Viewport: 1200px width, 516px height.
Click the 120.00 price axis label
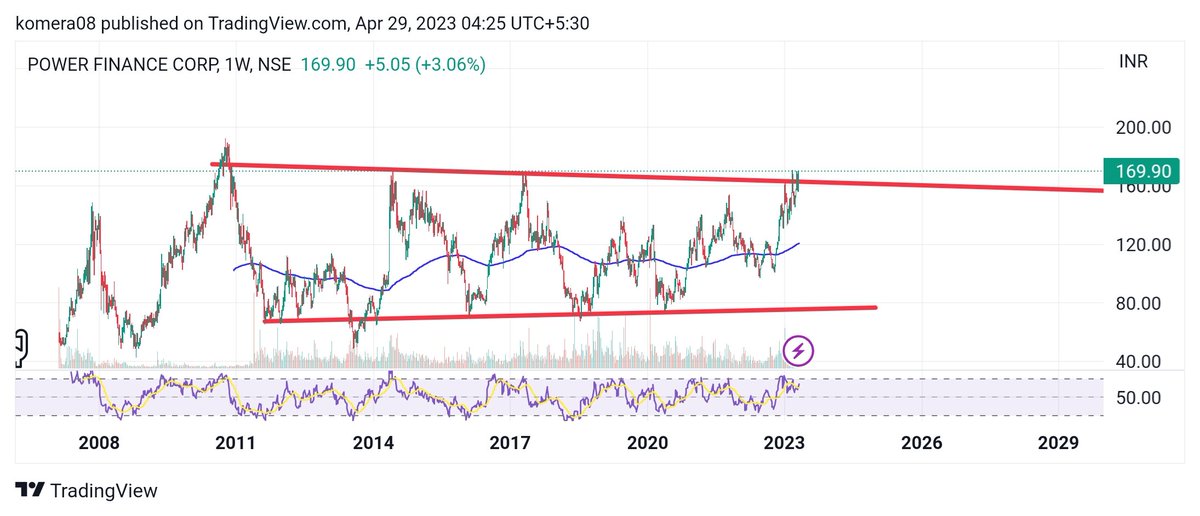[1144, 245]
